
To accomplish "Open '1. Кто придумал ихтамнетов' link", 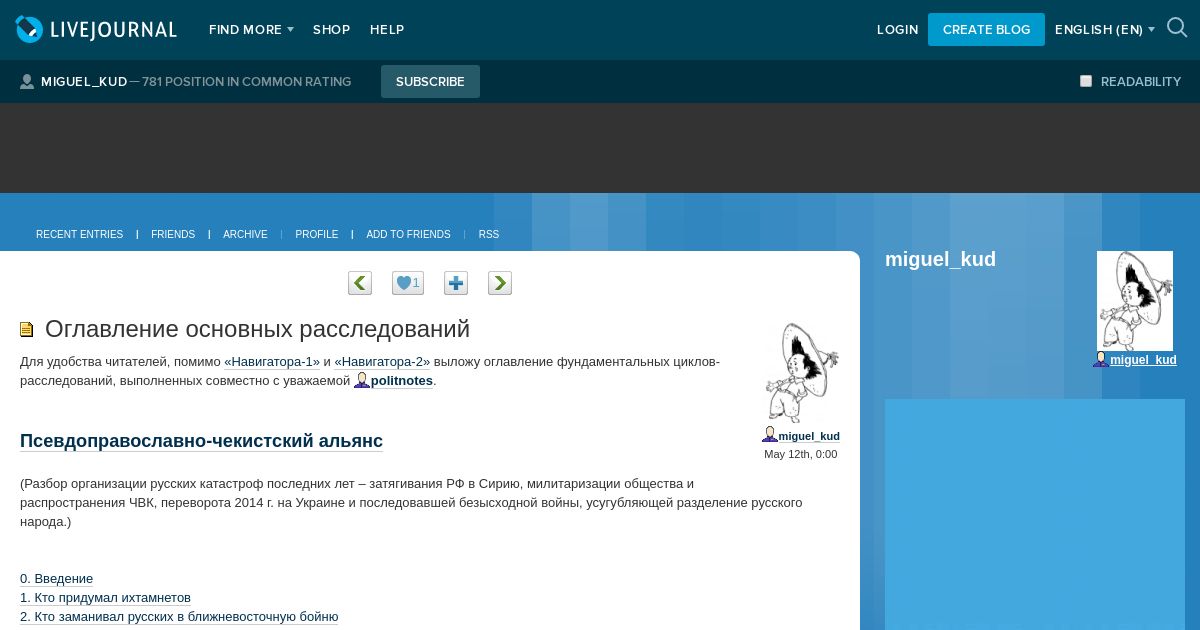I will [105, 598].
